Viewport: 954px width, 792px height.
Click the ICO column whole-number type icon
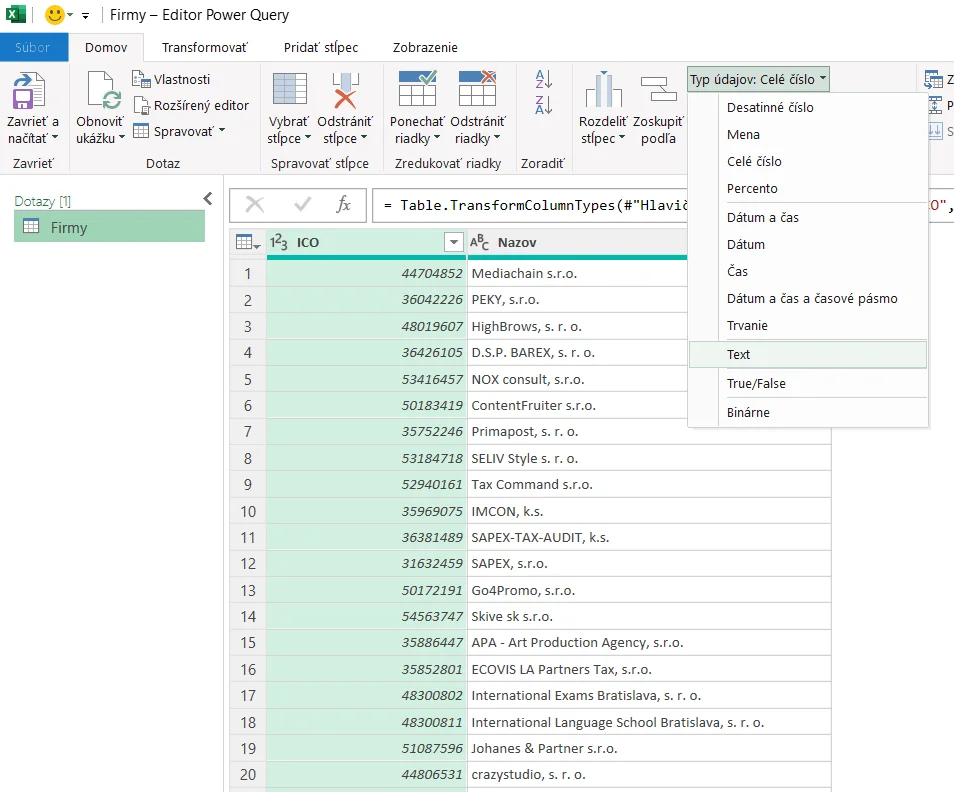[279, 242]
